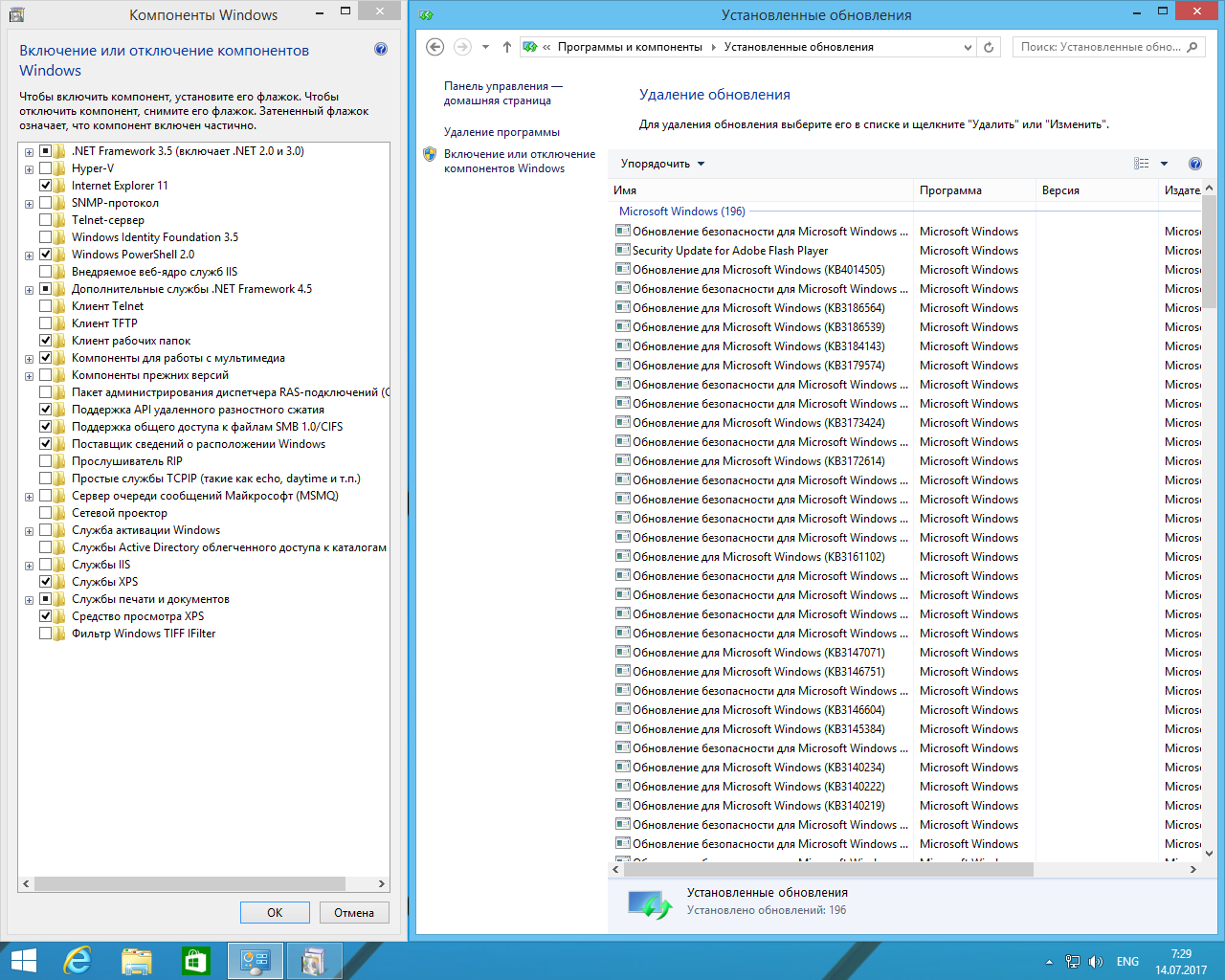The height and width of the screenshot is (980, 1225).
Task: Click the icon of Security Update for Adobe Flash Player
Action: pyautogui.click(x=623, y=251)
